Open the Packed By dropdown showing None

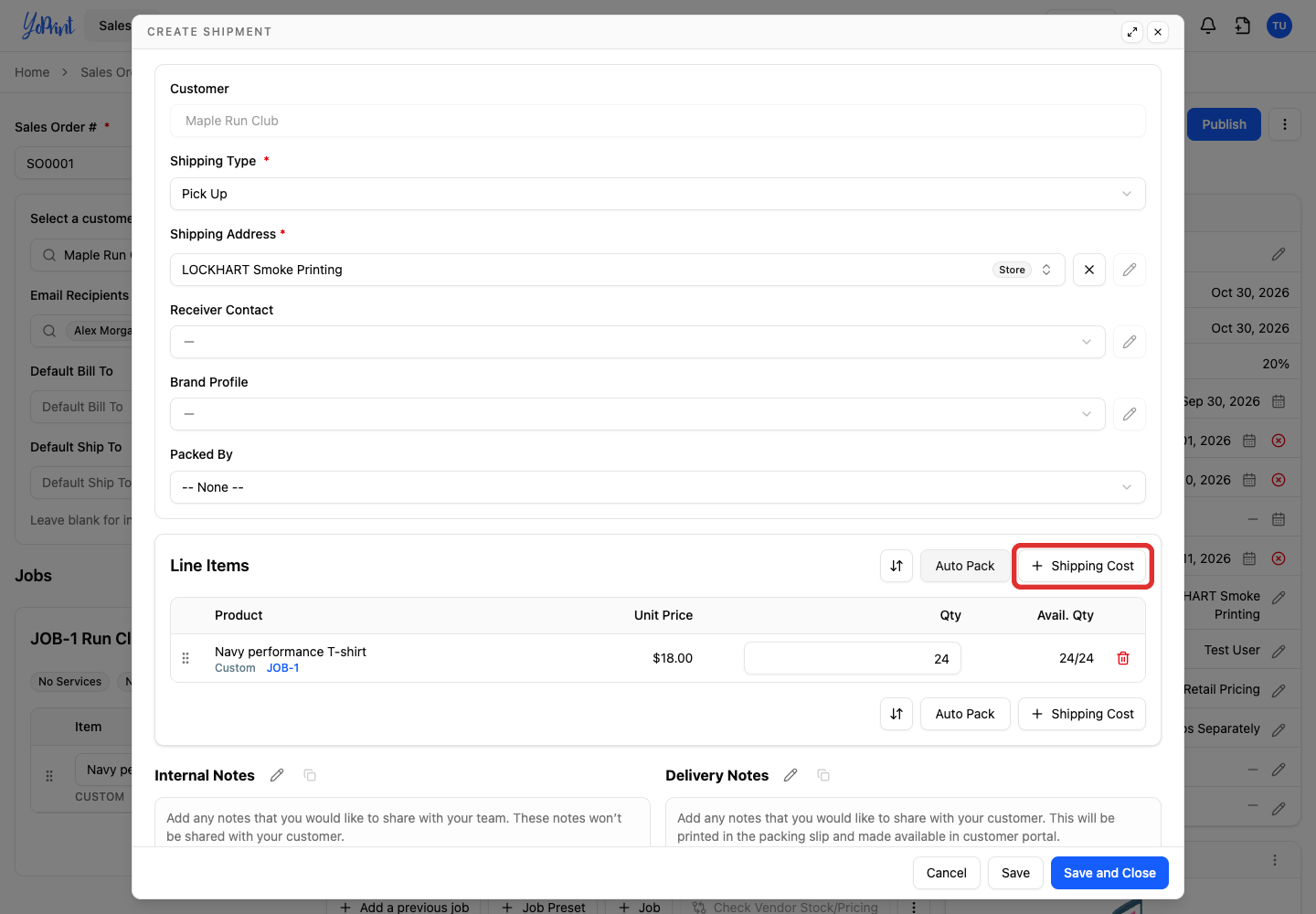(x=658, y=487)
